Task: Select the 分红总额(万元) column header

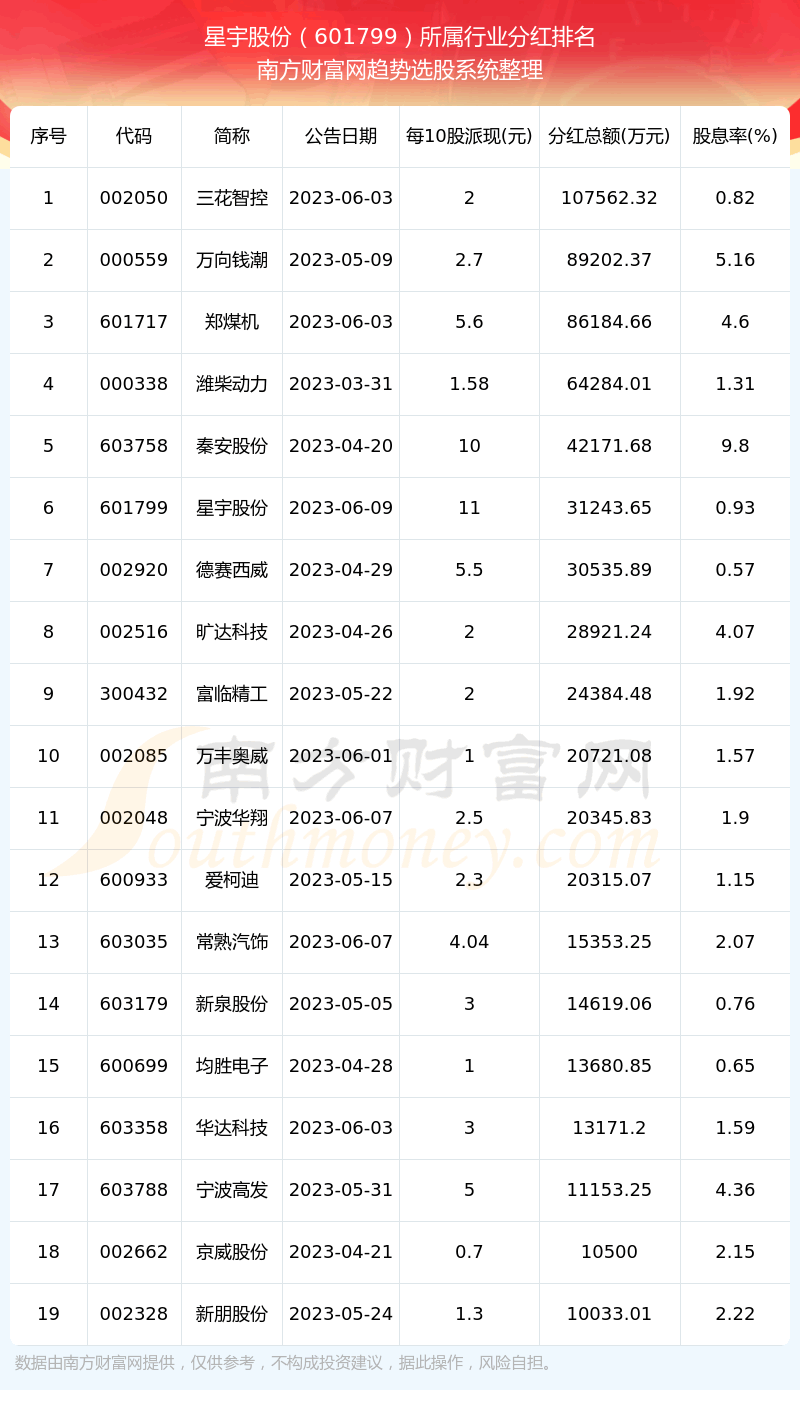Action: [x=609, y=136]
